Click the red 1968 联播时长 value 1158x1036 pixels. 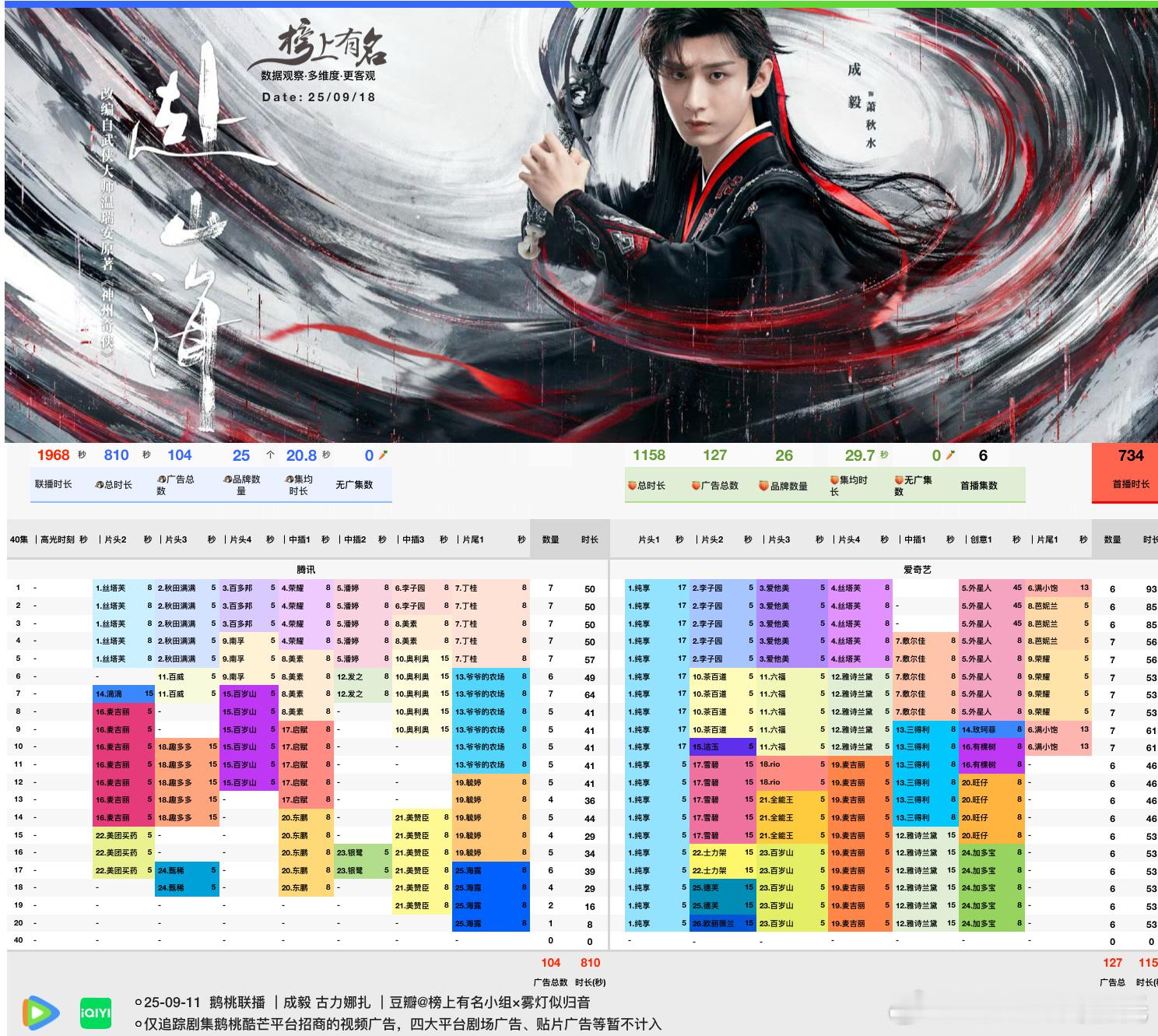coord(53,455)
